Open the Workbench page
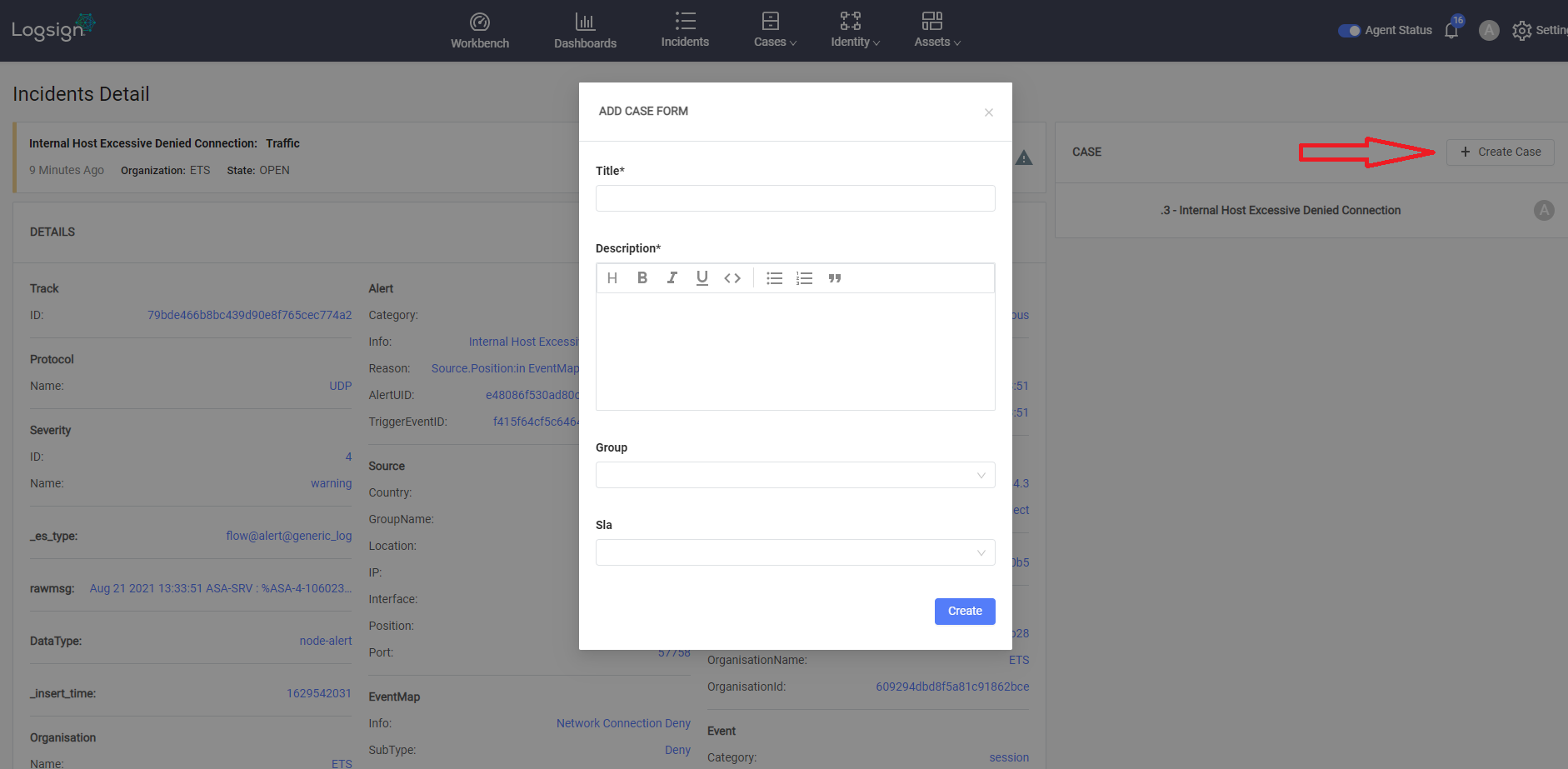 click(480, 31)
